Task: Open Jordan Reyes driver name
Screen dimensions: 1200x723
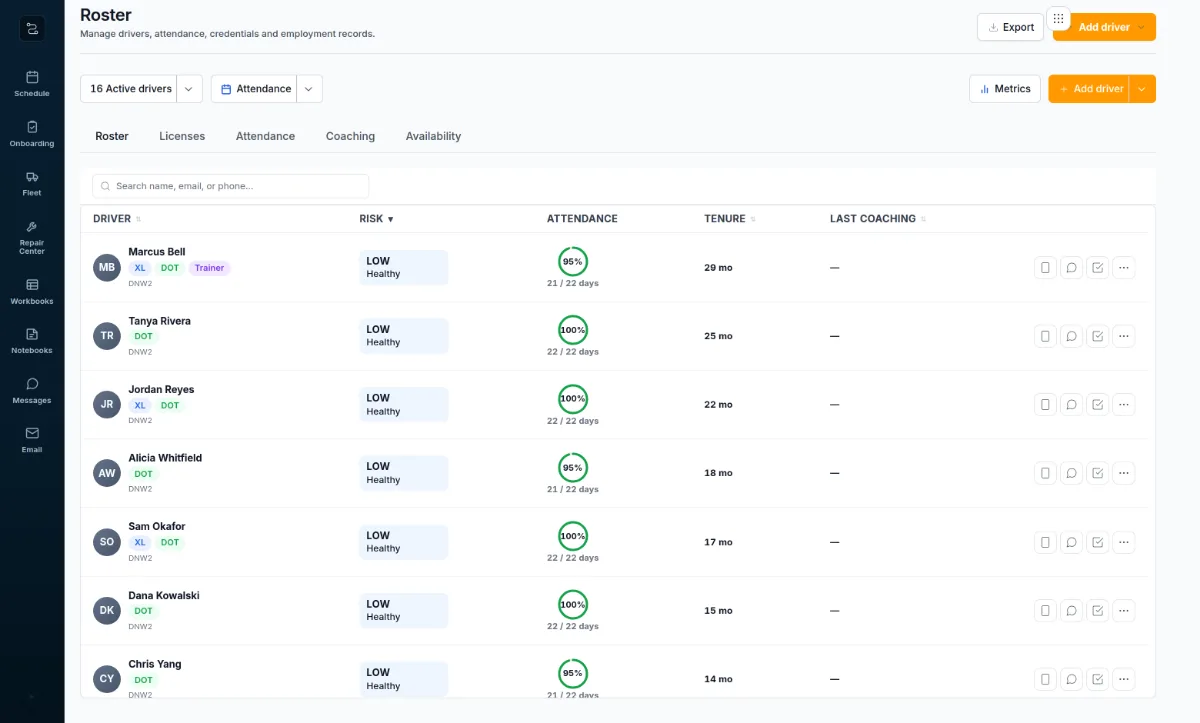Action: pos(161,390)
